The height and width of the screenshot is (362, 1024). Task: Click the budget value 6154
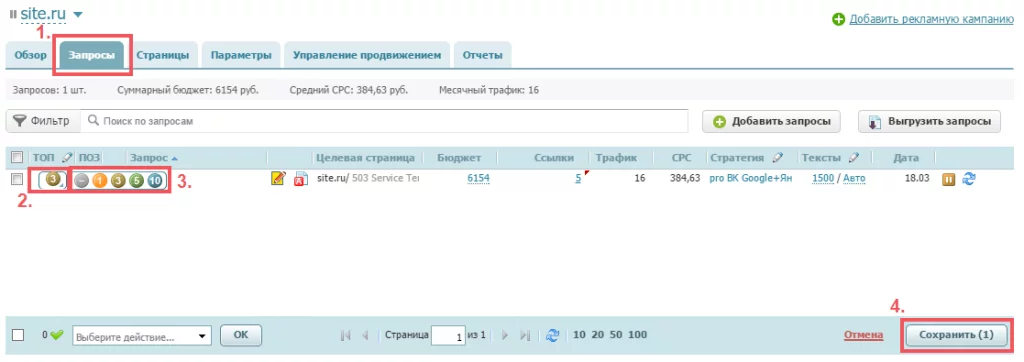(x=478, y=178)
